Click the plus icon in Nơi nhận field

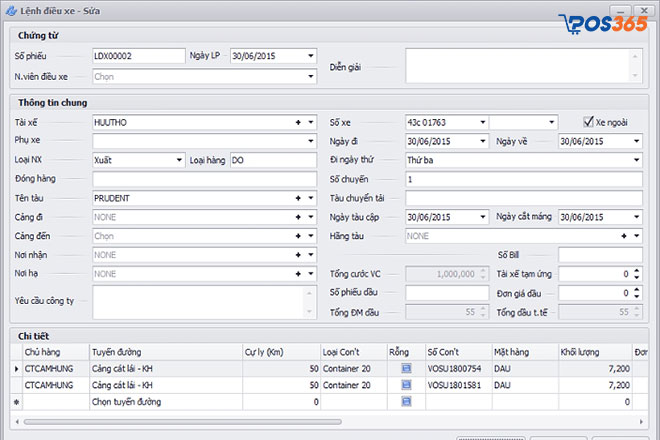click(297, 255)
